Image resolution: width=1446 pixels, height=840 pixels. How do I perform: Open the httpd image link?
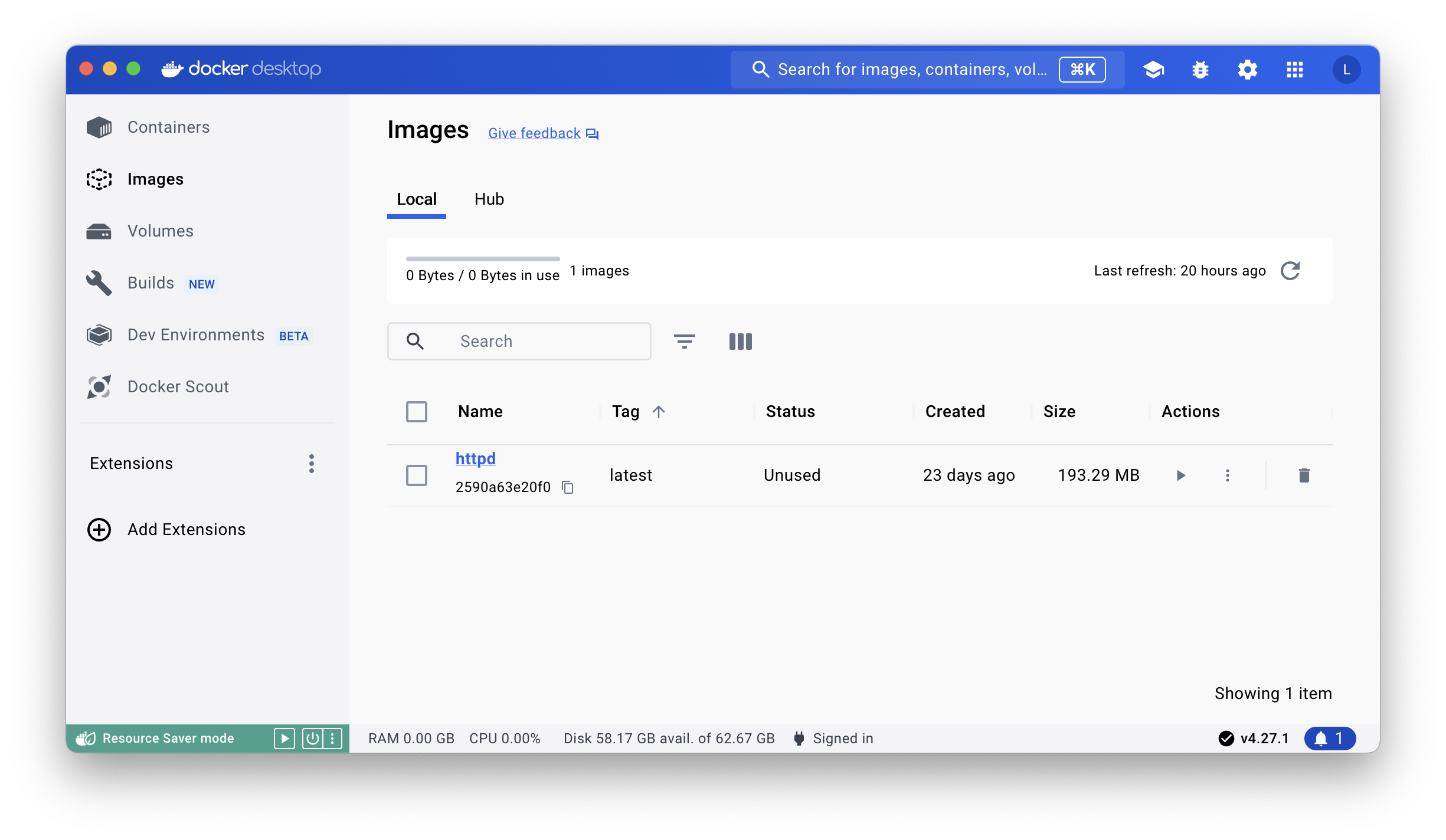point(476,459)
